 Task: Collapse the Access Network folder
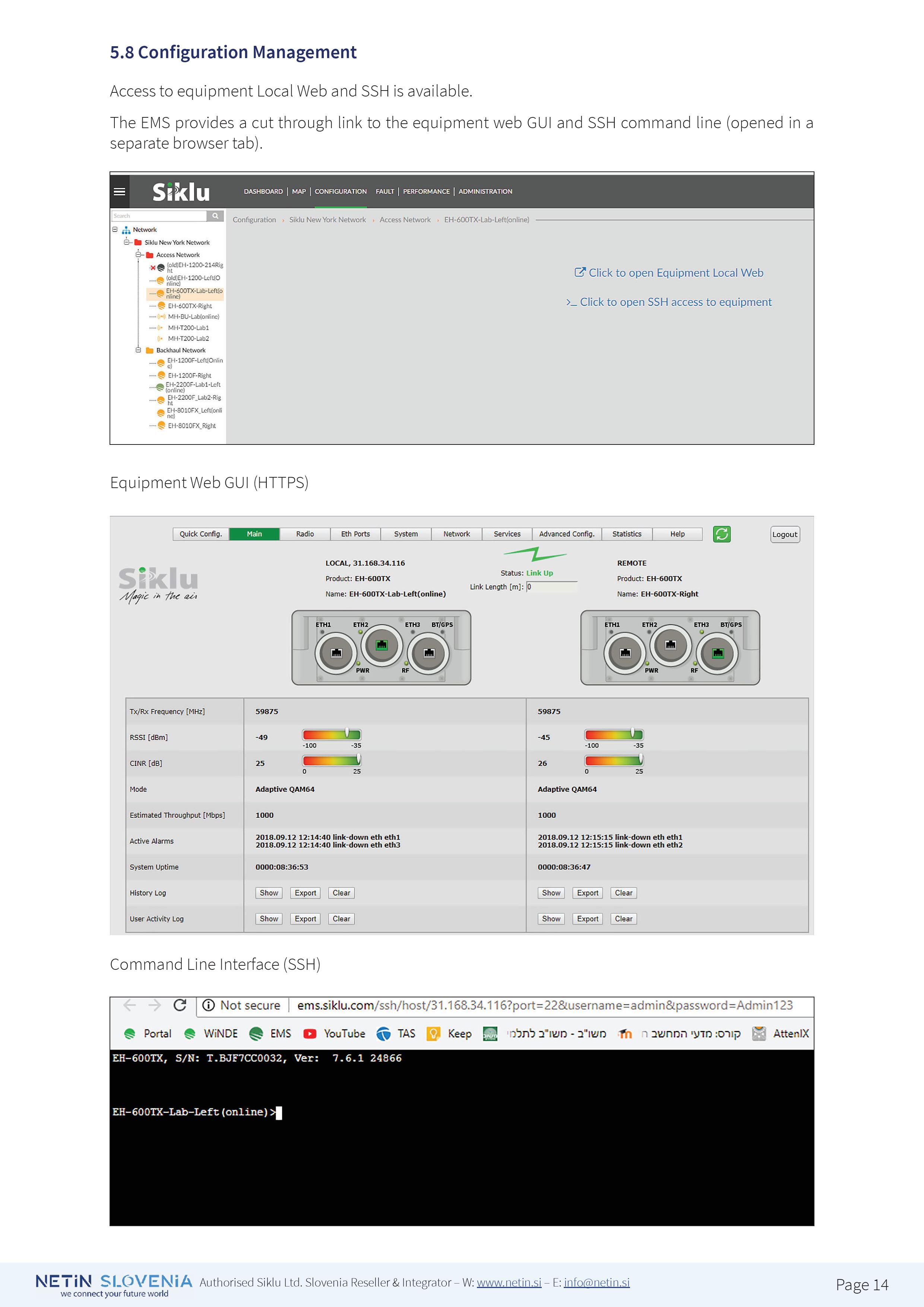coord(138,254)
